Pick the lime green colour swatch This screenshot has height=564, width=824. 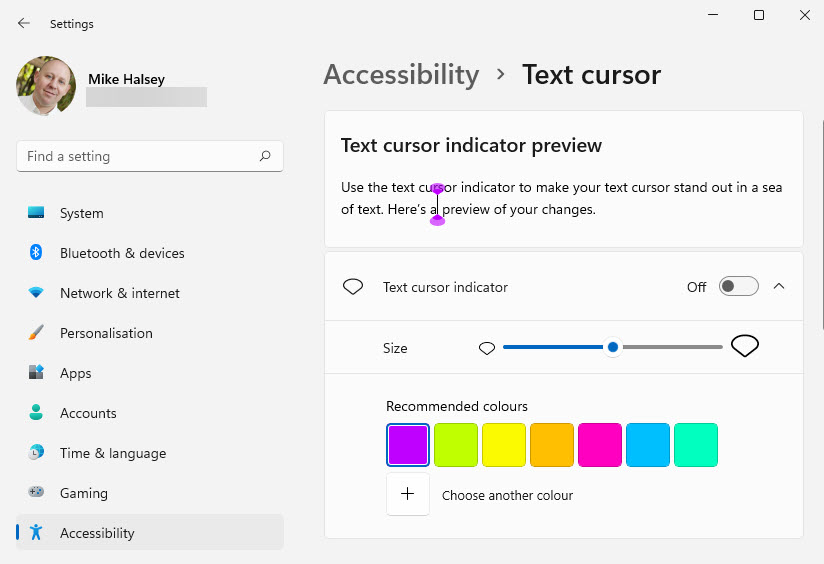point(456,445)
